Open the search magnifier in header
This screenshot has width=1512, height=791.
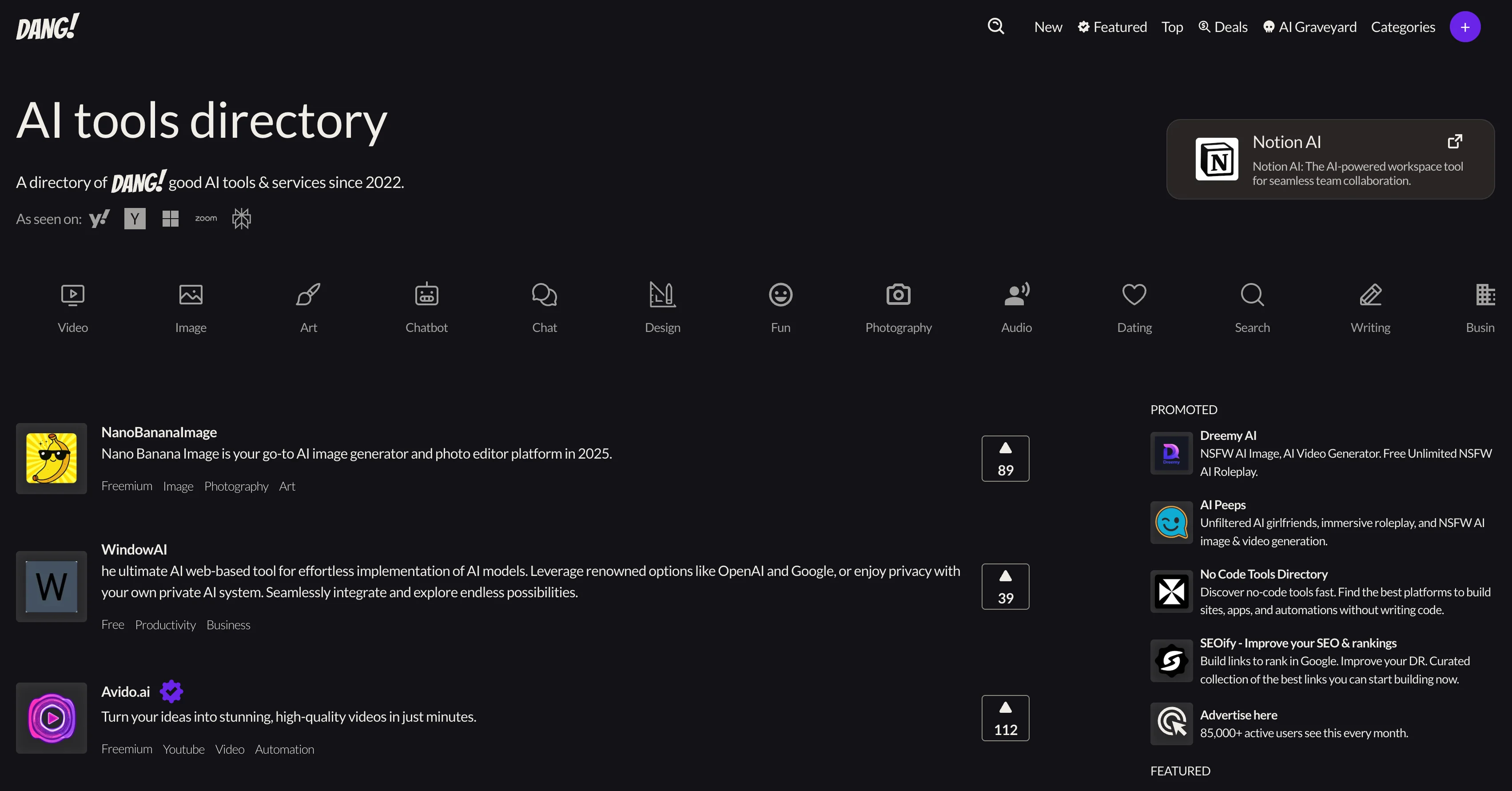click(995, 26)
